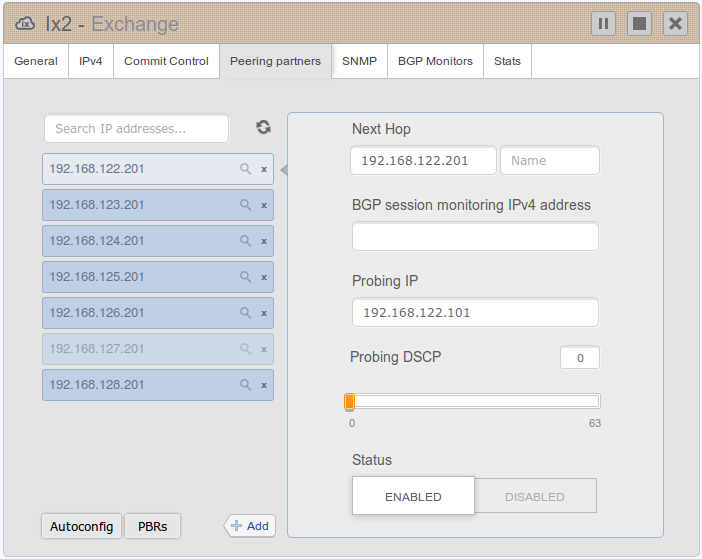The width and height of the screenshot is (702, 559).
Task: Remove peer 192.168.125.201 with its x
Action: tap(264, 277)
